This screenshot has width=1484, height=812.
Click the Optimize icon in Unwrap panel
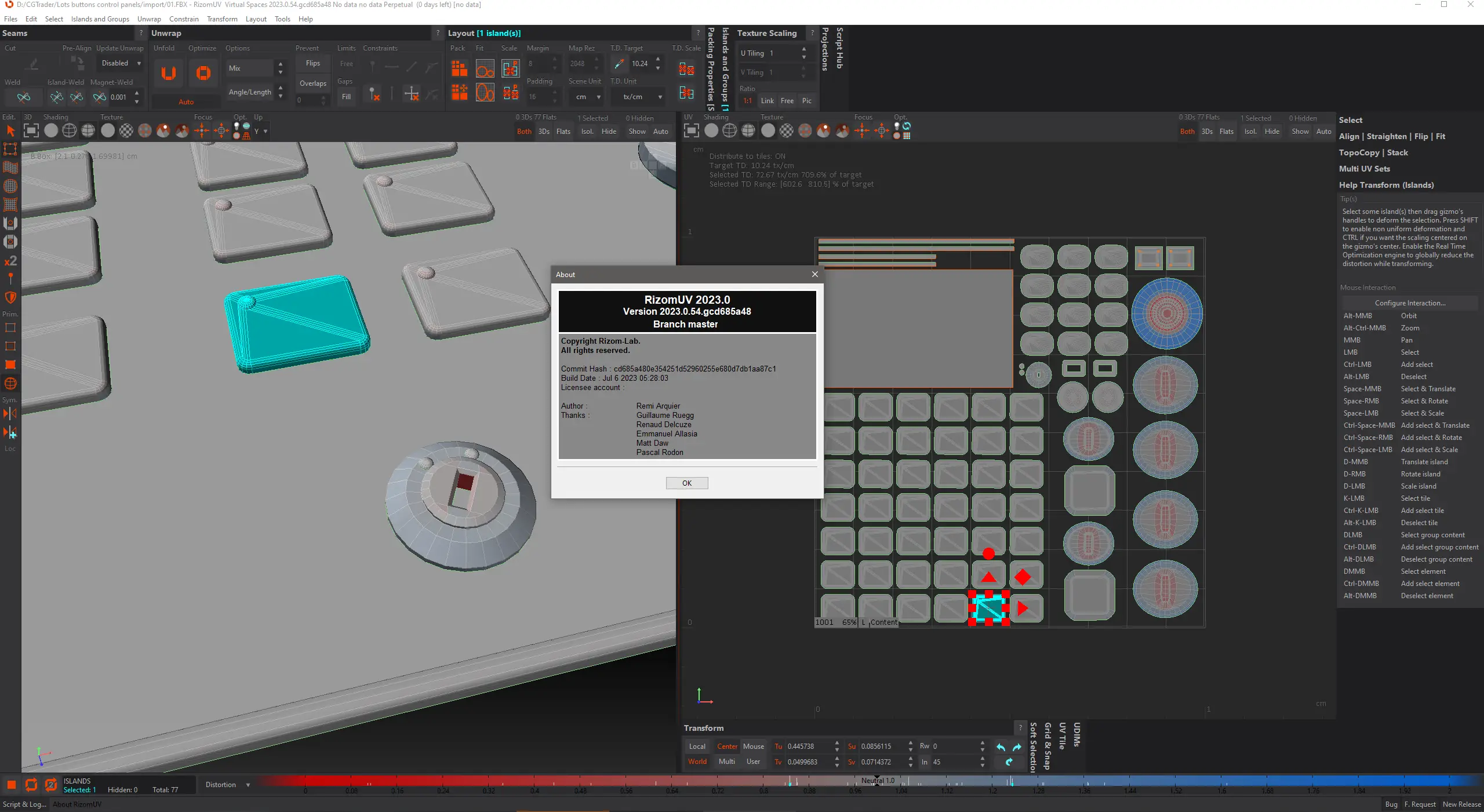pyautogui.click(x=203, y=73)
